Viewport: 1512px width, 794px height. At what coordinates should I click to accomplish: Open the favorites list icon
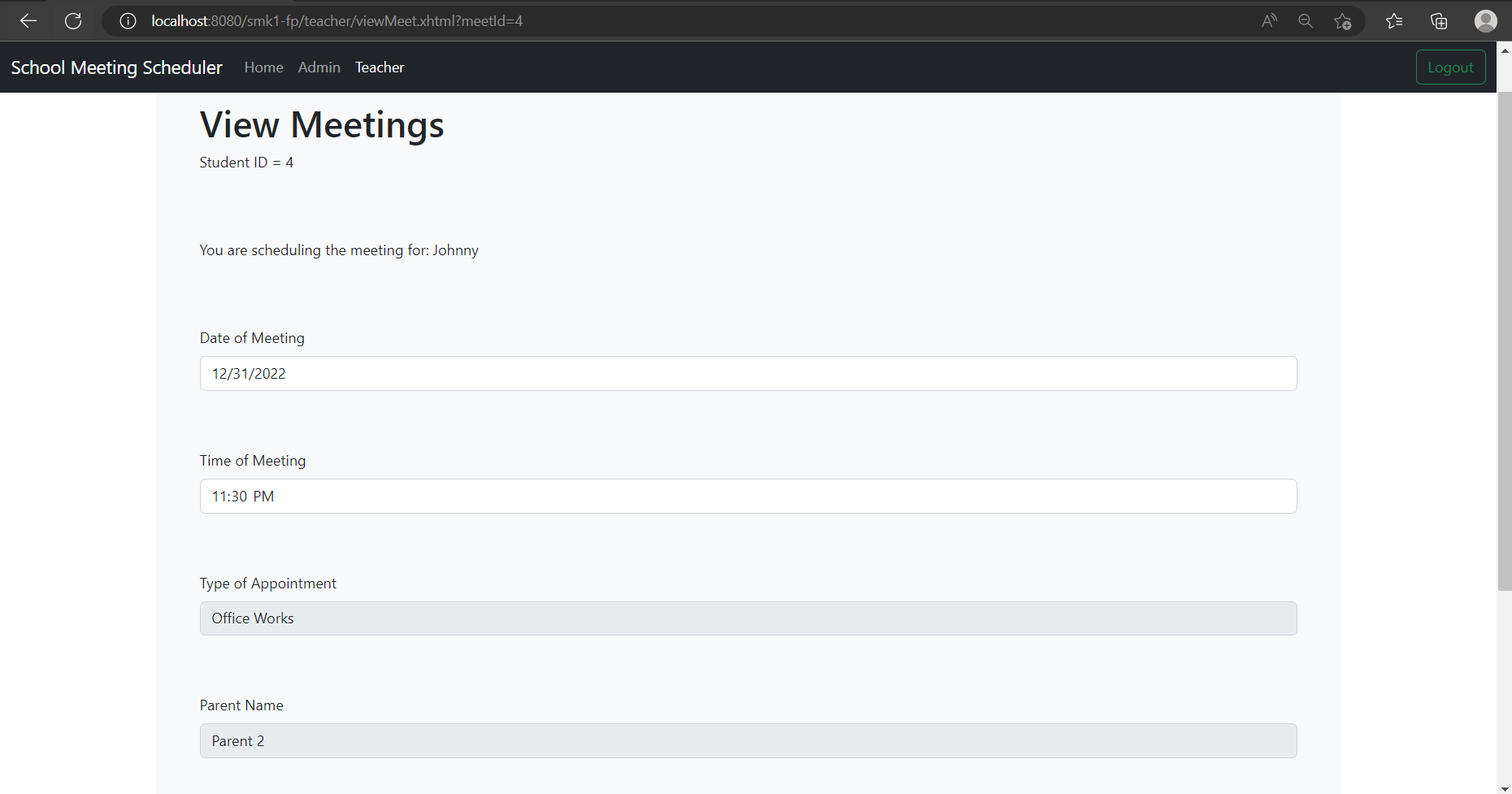[x=1394, y=20]
